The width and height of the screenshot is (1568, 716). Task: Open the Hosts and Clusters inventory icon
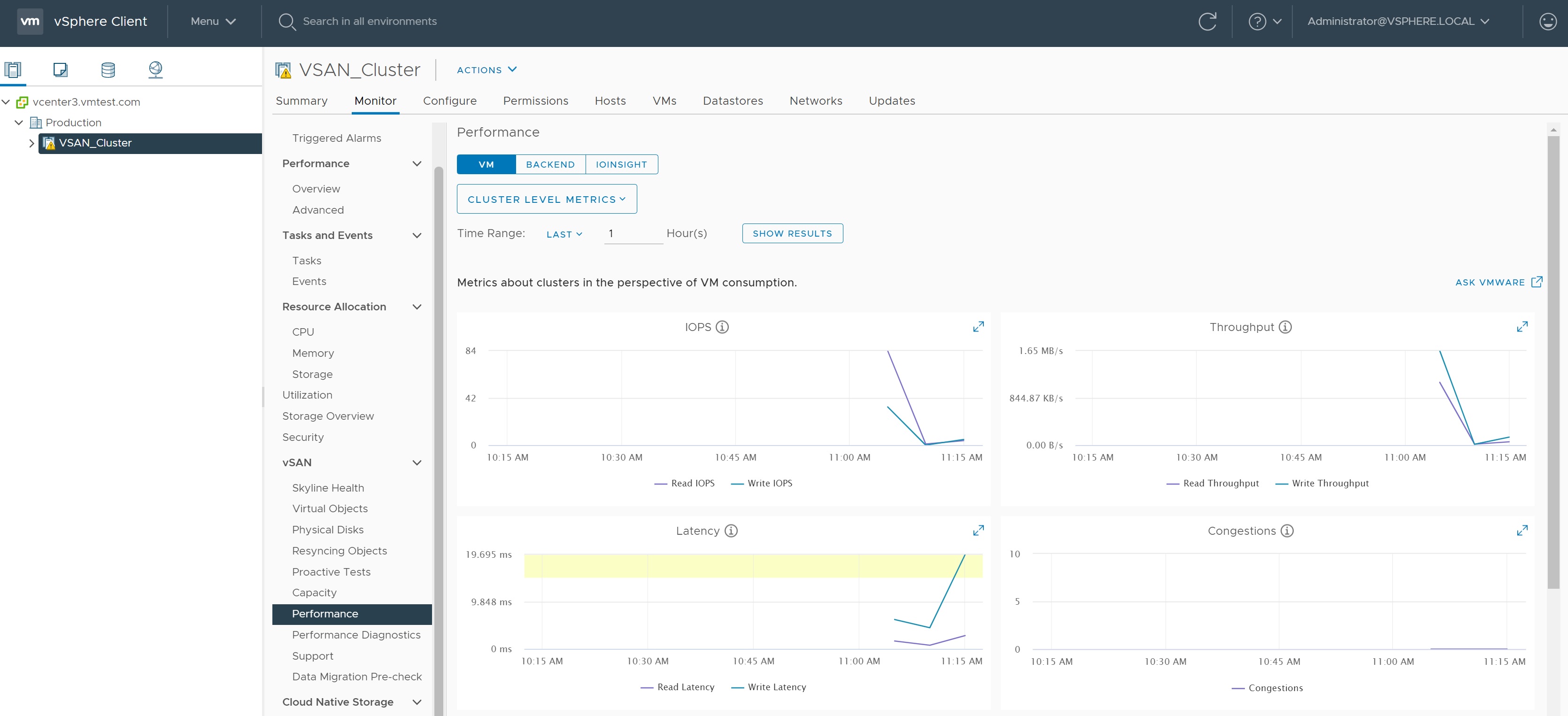[13, 69]
